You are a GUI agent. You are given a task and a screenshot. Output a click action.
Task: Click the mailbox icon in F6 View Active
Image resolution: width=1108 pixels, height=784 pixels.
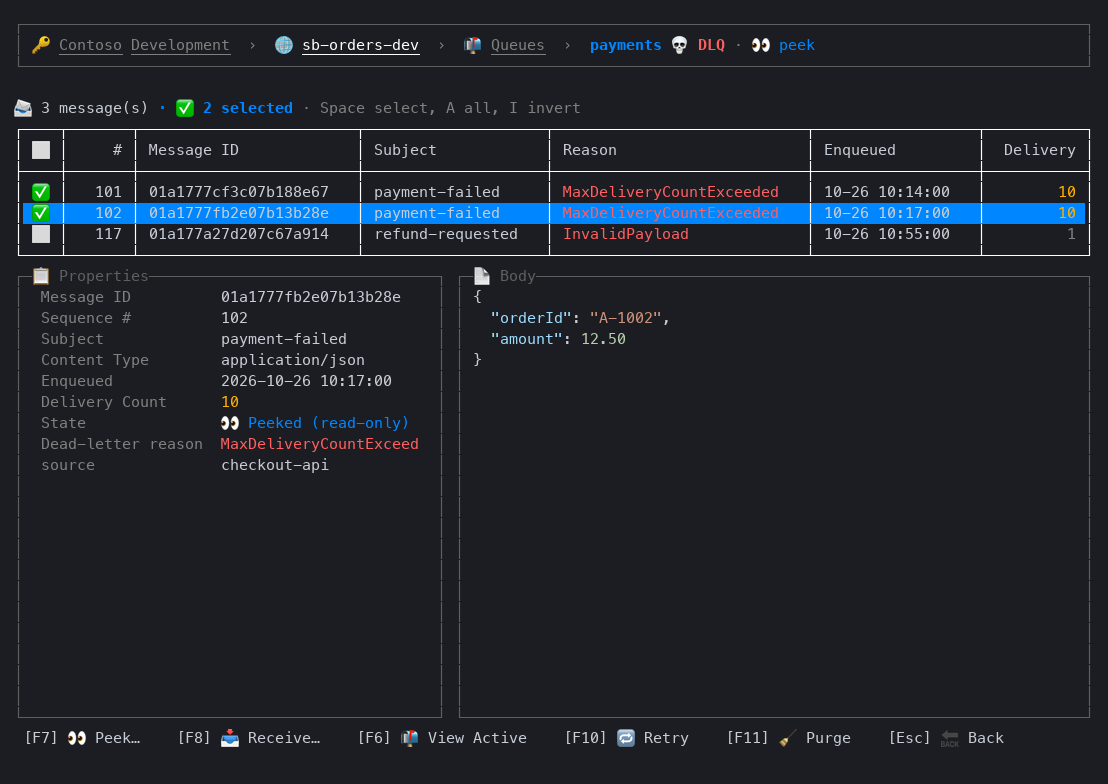tap(410, 738)
